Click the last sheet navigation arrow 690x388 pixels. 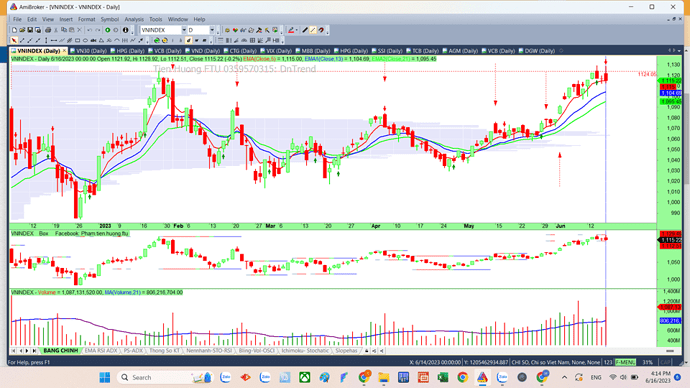pyautogui.click(x=34, y=351)
